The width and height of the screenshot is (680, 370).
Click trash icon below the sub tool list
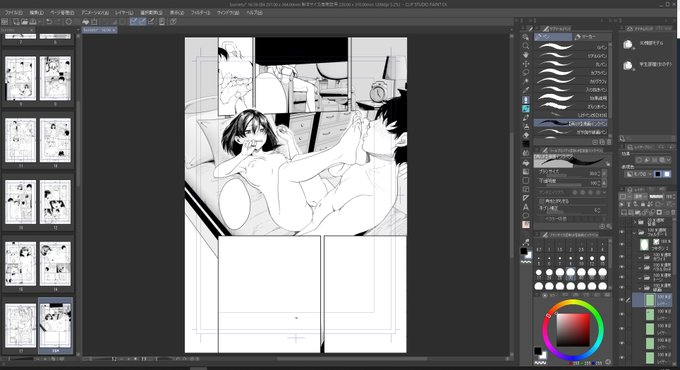(608, 142)
